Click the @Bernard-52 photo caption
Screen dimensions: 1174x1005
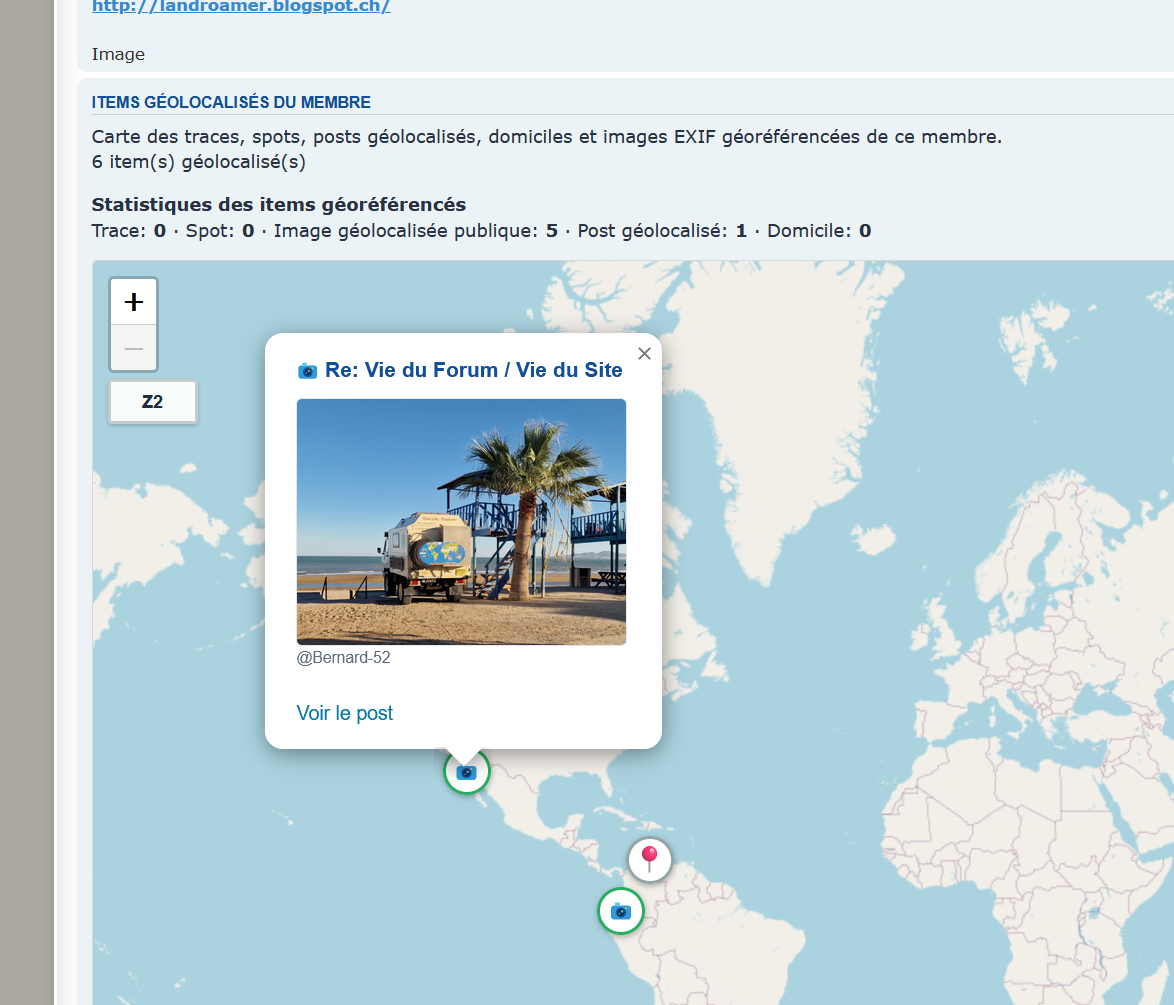(x=343, y=658)
